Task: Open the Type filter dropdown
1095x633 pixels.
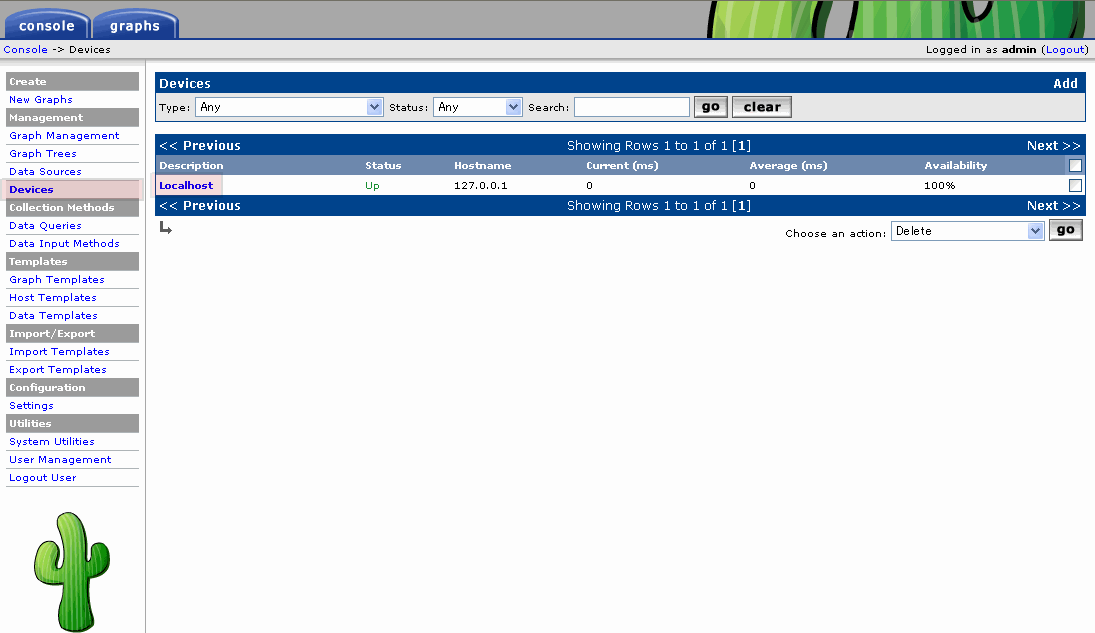Action: click(289, 107)
